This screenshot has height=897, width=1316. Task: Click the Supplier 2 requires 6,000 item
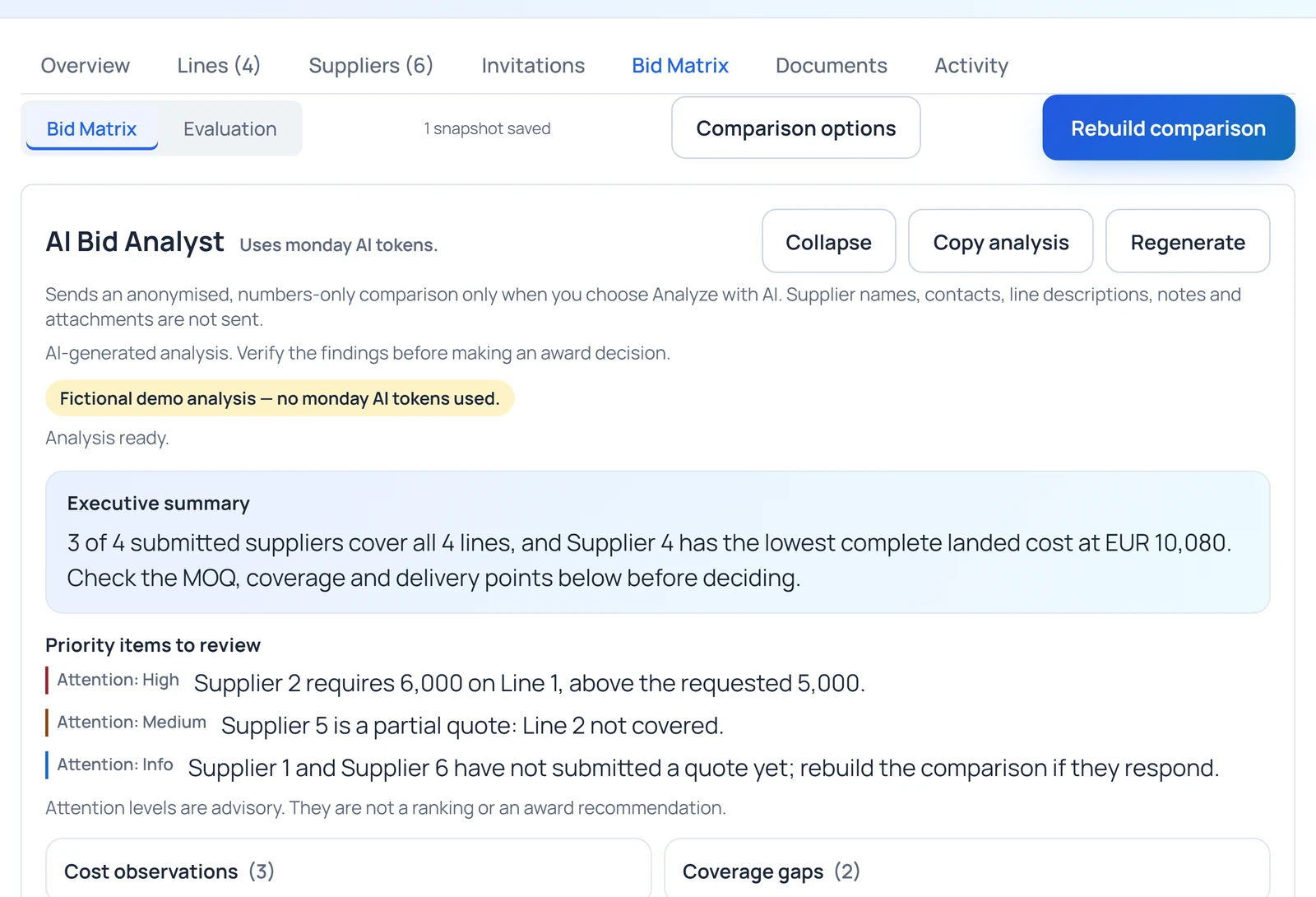pyautogui.click(x=530, y=683)
